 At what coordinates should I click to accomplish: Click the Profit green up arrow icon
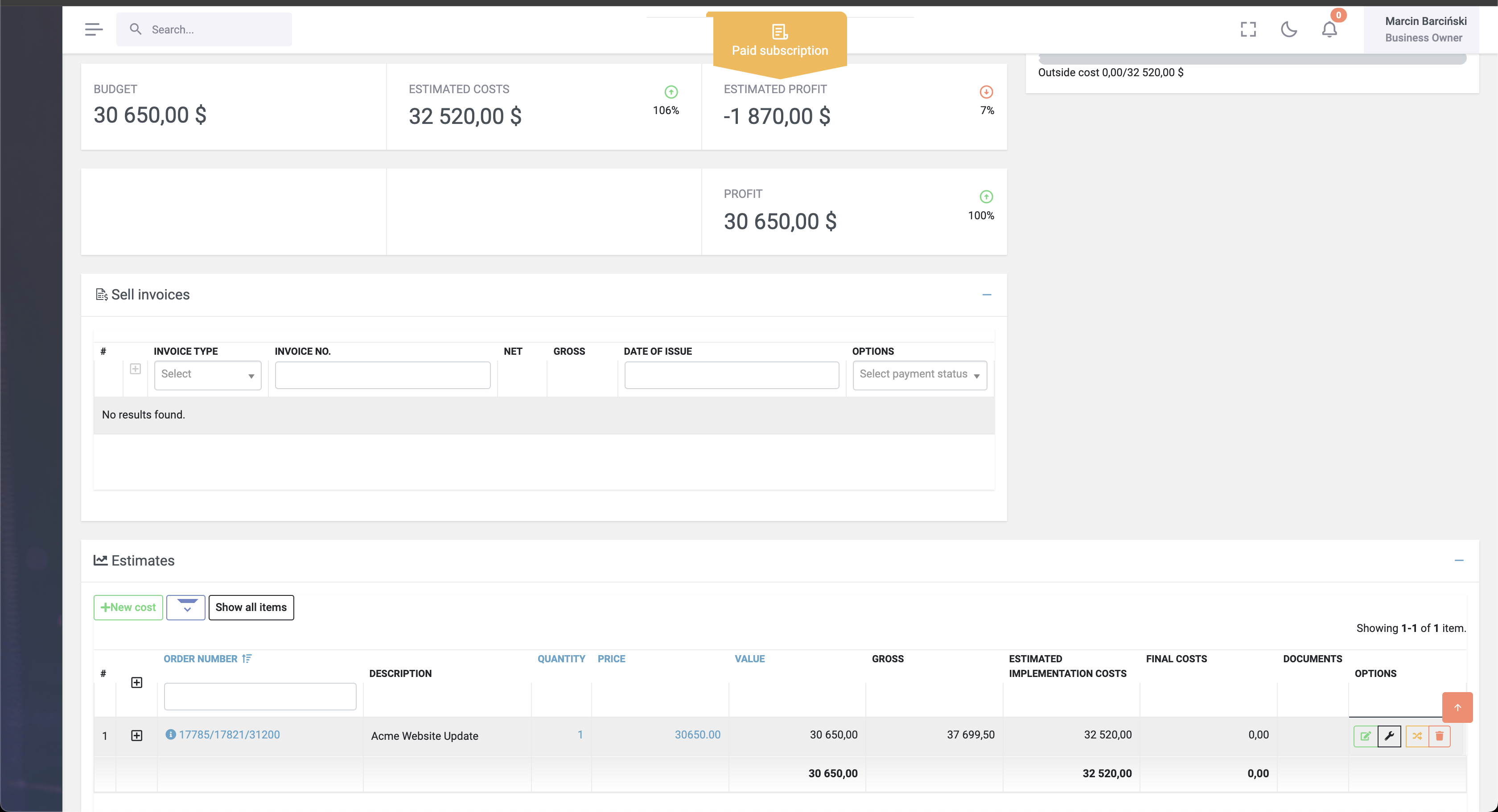986,197
